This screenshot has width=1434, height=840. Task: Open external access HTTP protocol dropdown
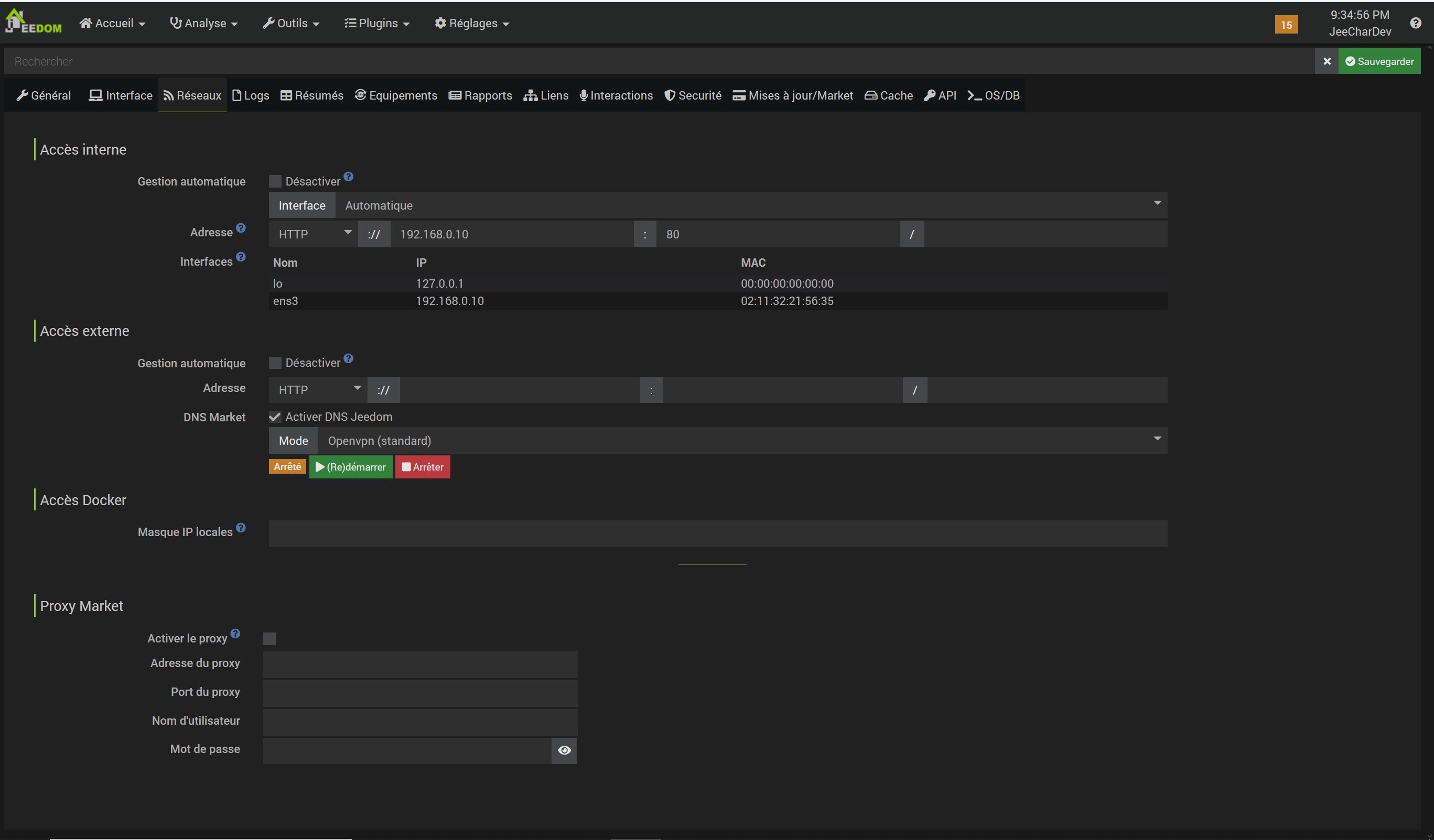pyautogui.click(x=318, y=389)
